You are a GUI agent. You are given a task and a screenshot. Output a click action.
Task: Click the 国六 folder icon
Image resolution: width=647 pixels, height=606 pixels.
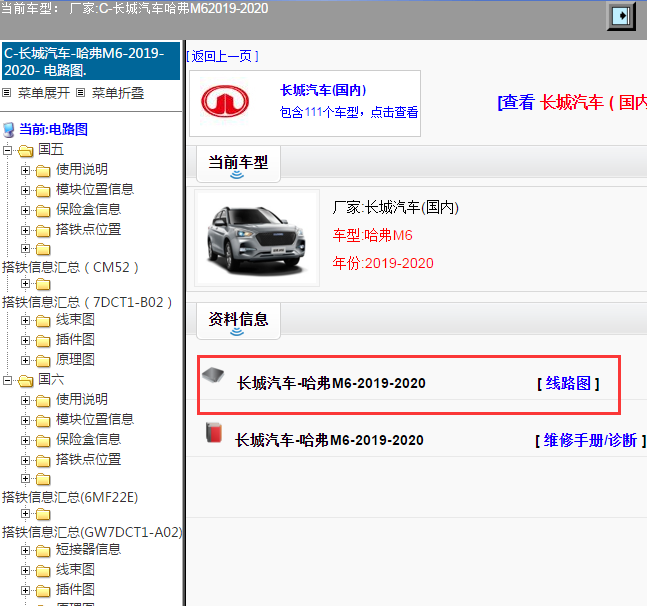[26, 380]
